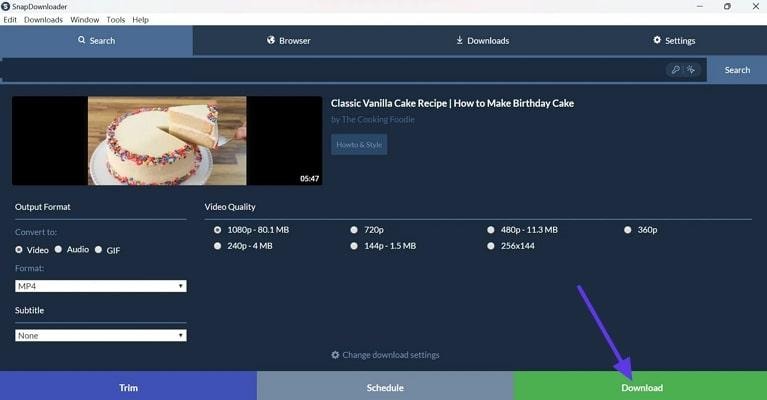Click the Output Format heading
The image size is (767, 400).
[43, 207]
